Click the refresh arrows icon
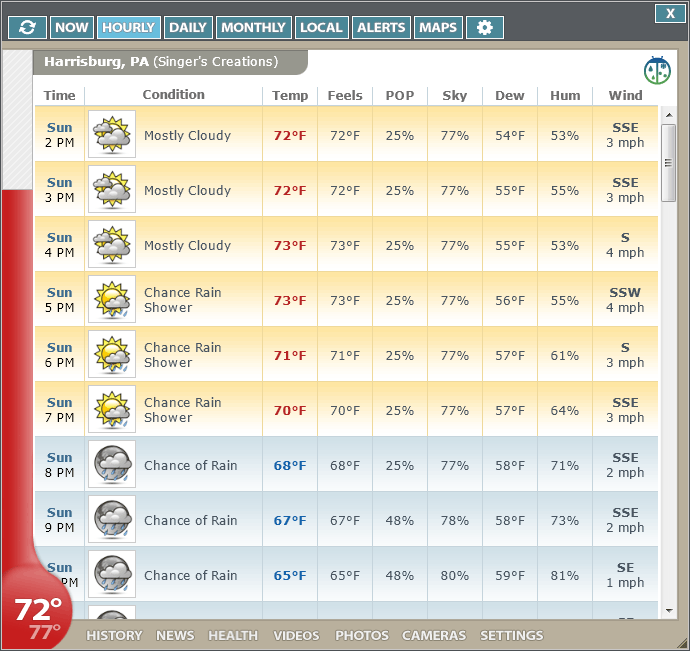 pyautogui.click(x=27, y=28)
